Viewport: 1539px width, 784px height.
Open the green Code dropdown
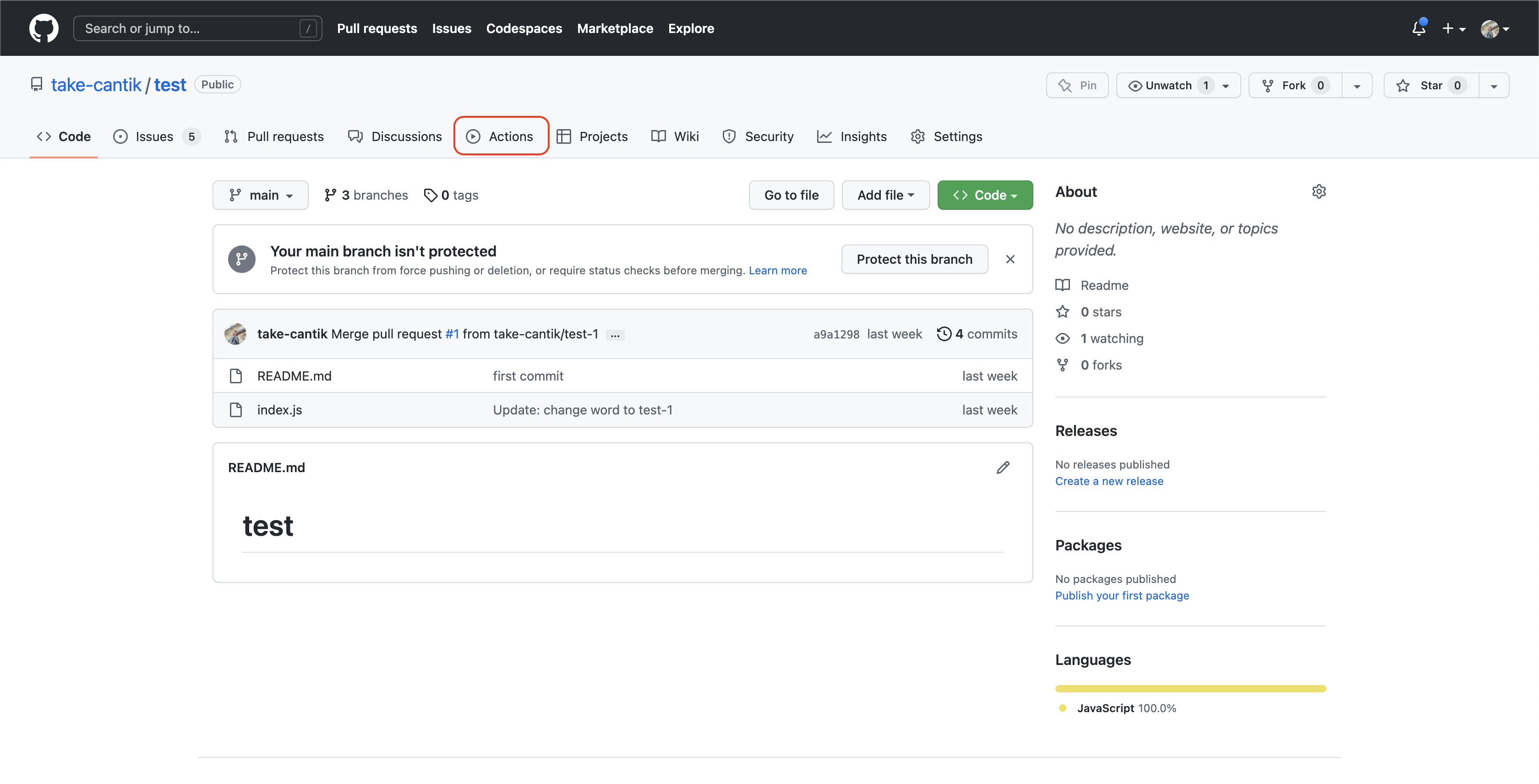(x=985, y=195)
